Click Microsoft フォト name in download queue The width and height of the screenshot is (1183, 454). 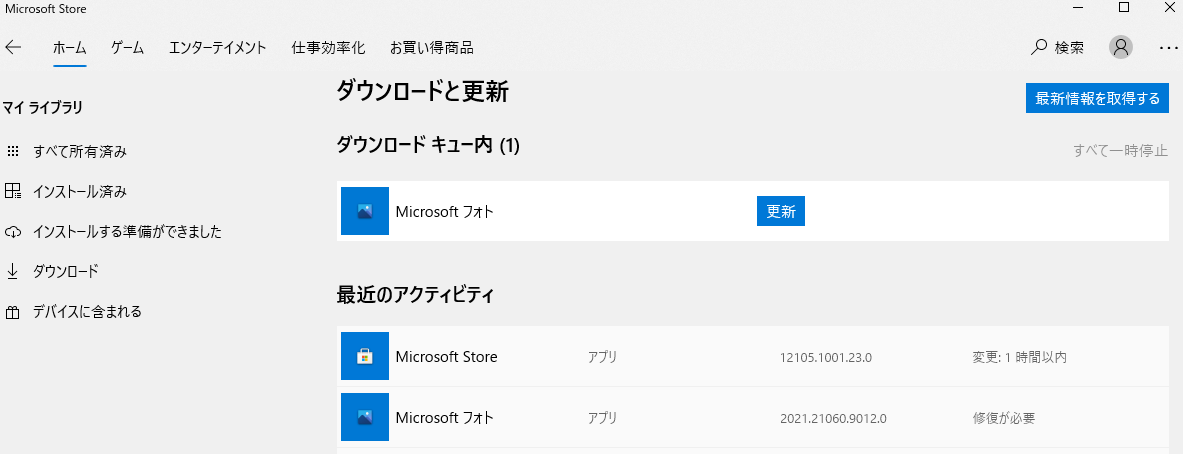pyautogui.click(x=444, y=212)
